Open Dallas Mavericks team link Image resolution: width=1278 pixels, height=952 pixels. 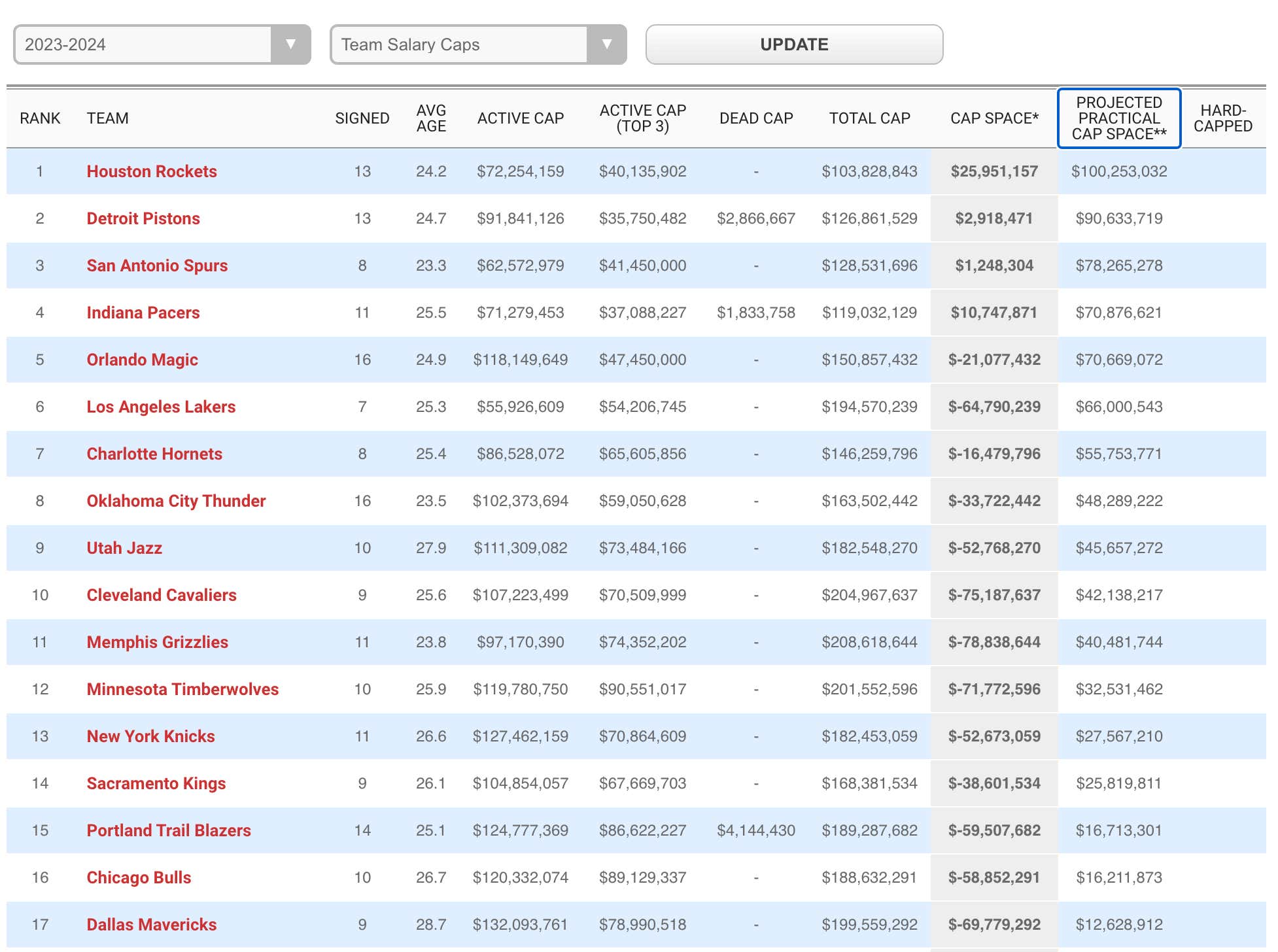[x=152, y=925]
